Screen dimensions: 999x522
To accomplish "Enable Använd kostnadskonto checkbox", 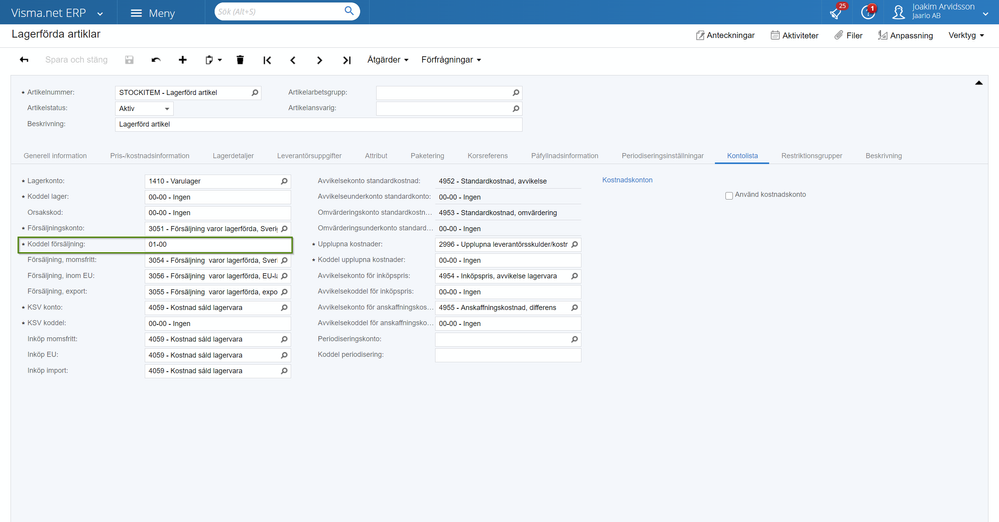I will coord(729,195).
